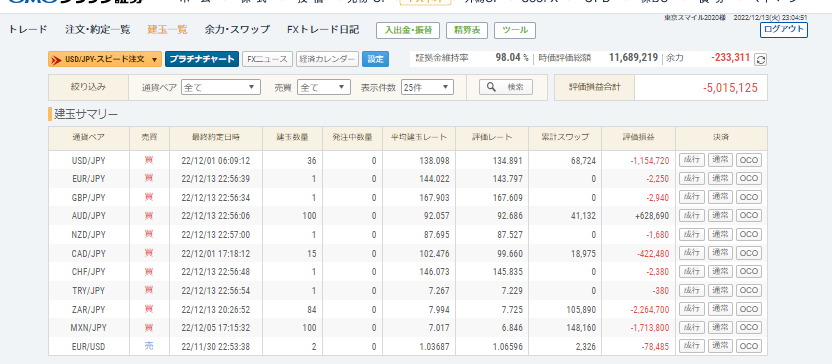Click 成行 for ZAR/JPY row
Image resolution: width=832 pixels, height=364 pixels.
tap(692, 309)
